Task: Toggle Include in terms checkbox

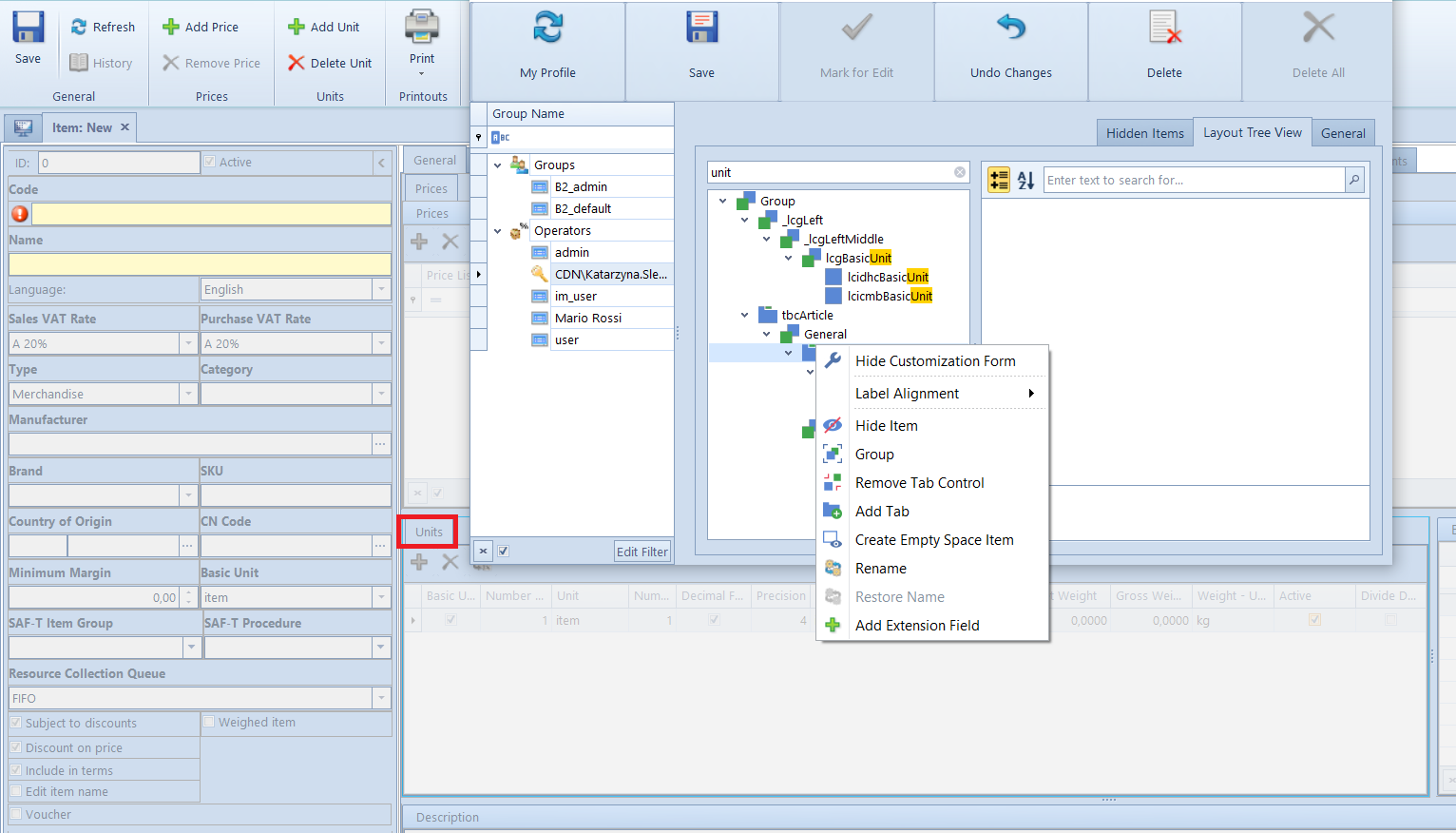Action: click(16, 770)
